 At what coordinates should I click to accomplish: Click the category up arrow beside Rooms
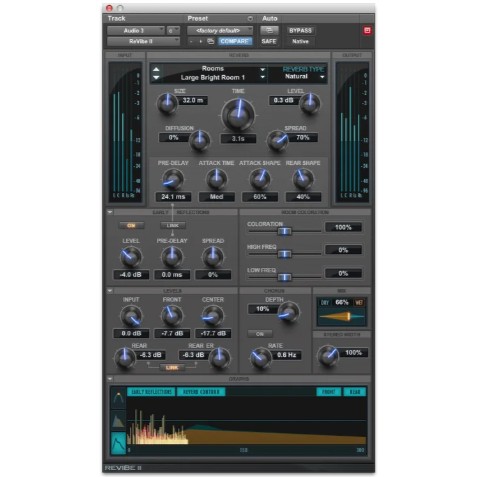click(x=156, y=69)
